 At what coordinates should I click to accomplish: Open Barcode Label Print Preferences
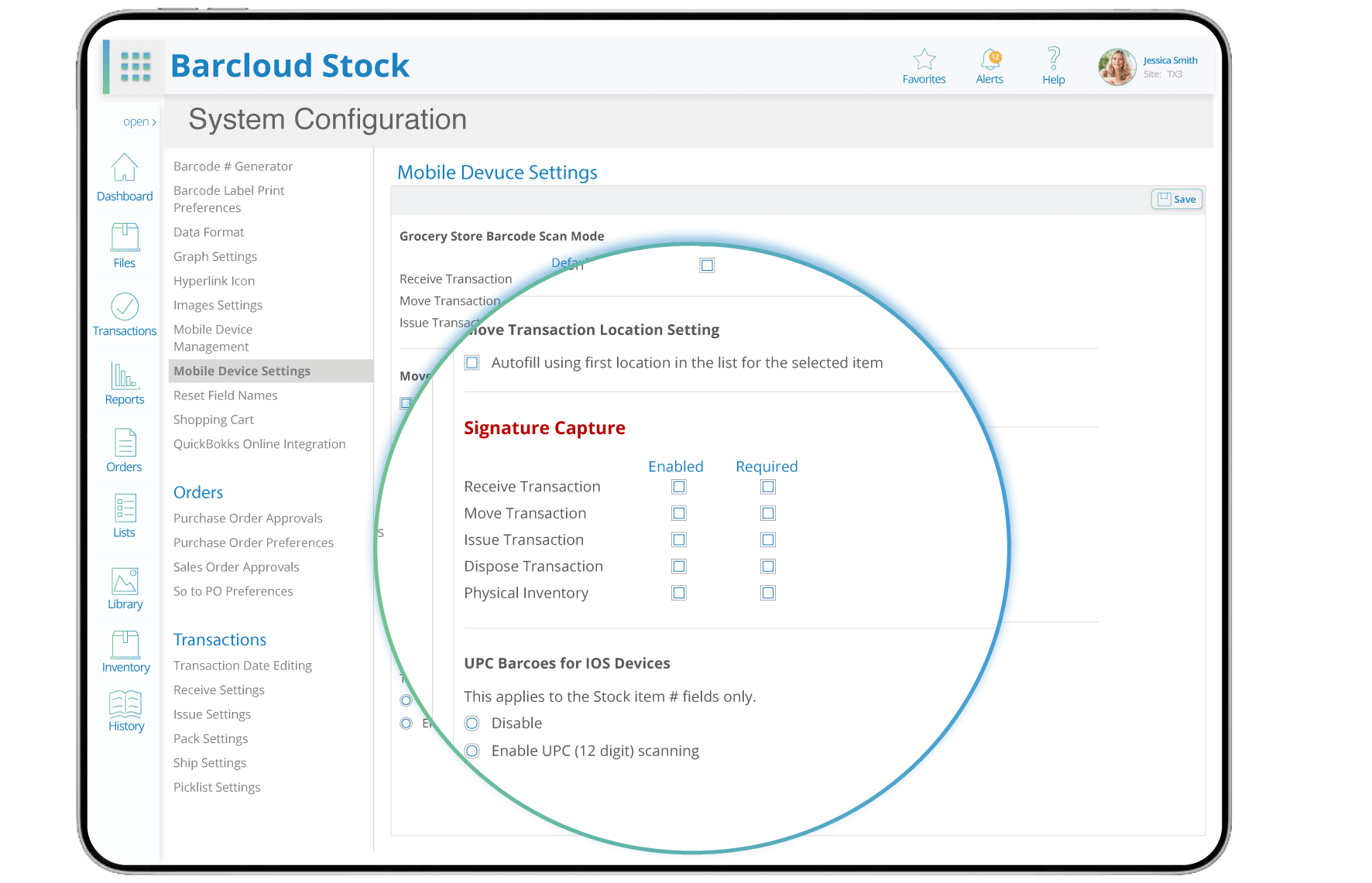pyautogui.click(x=229, y=199)
